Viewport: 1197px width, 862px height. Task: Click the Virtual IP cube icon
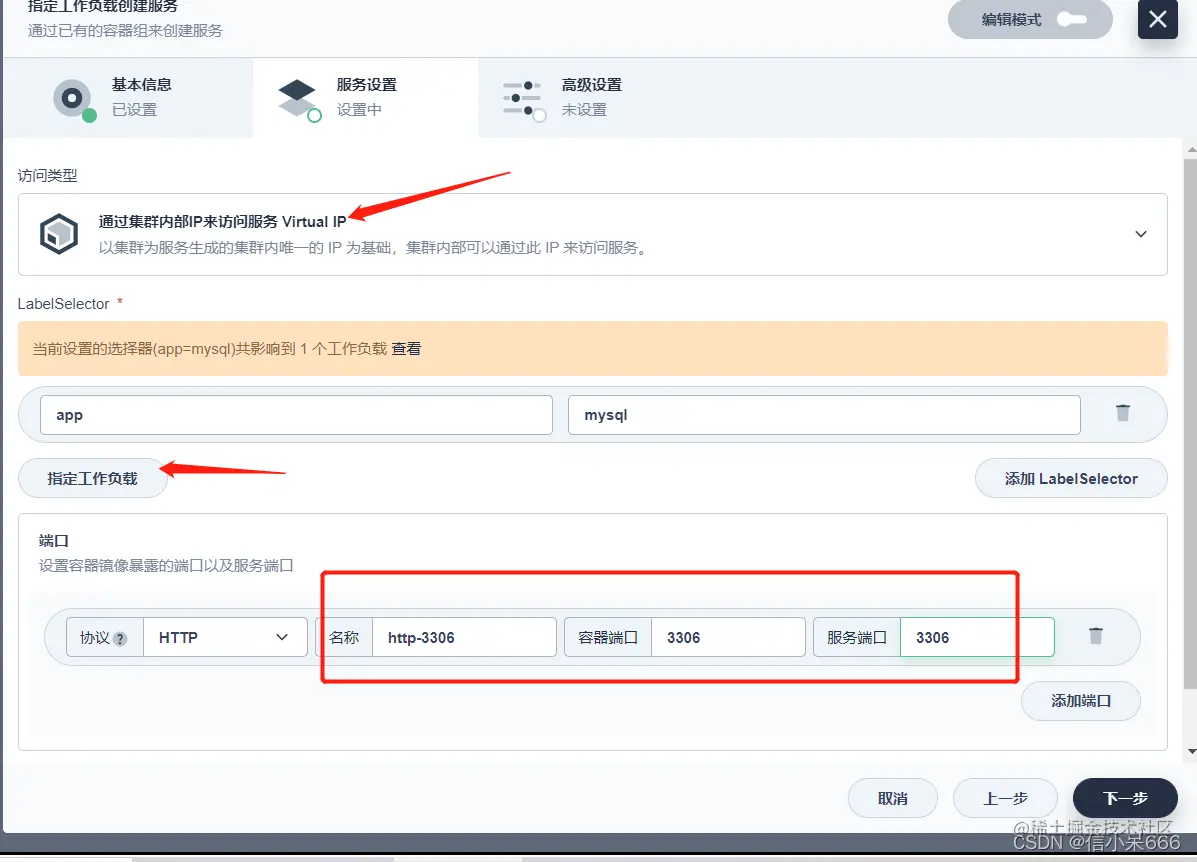pos(59,234)
